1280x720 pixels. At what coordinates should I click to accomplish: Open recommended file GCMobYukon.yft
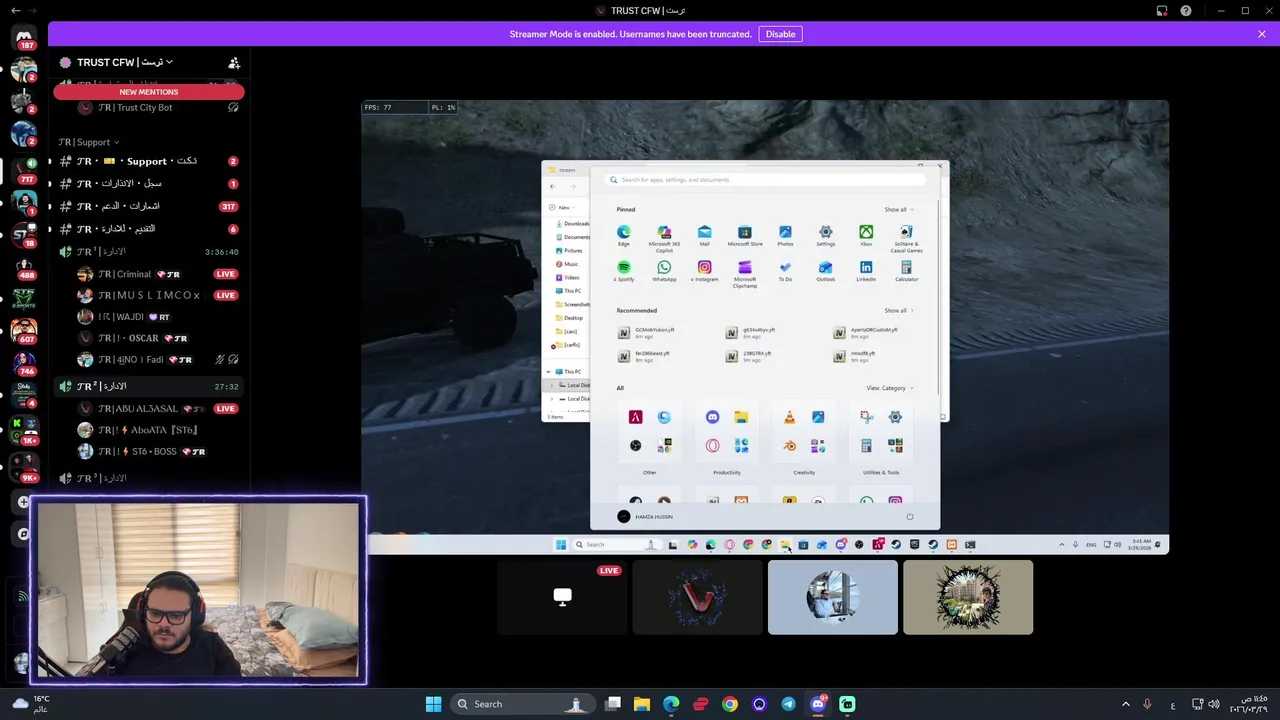click(x=647, y=332)
